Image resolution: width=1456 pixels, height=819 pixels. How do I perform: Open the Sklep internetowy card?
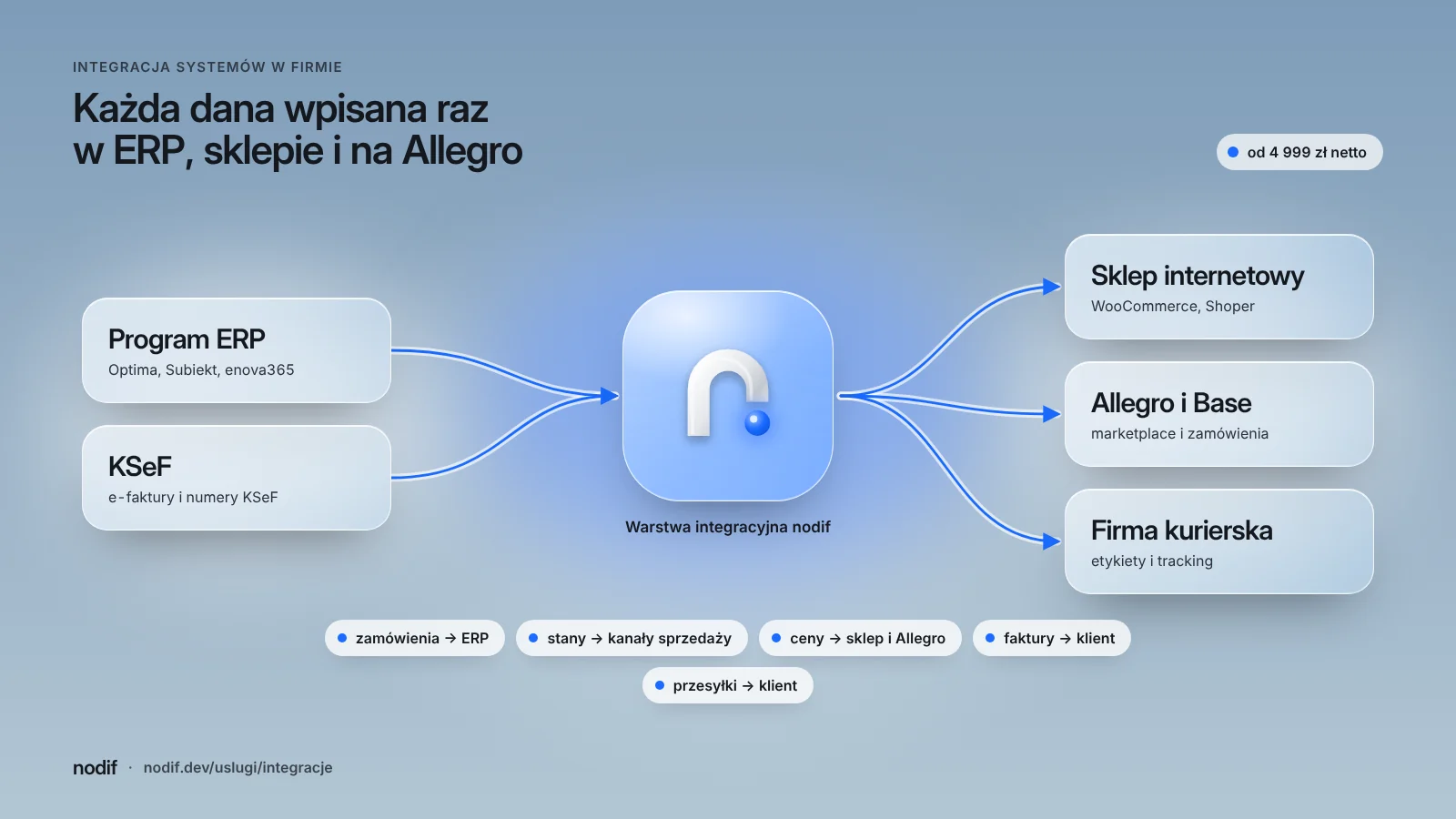click(1219, 287)
